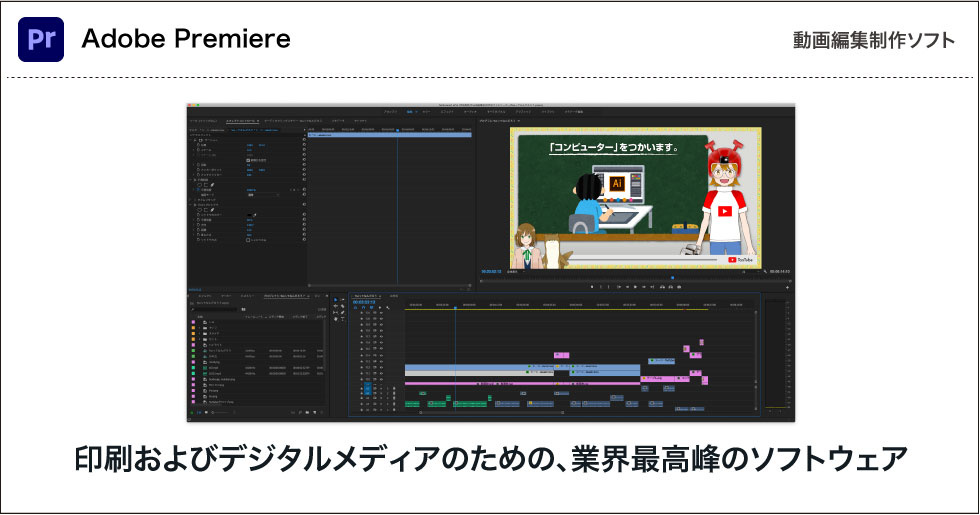Collapse the Opacity effect group
Viewport: 980px width, 515px height.
[191, 180]
